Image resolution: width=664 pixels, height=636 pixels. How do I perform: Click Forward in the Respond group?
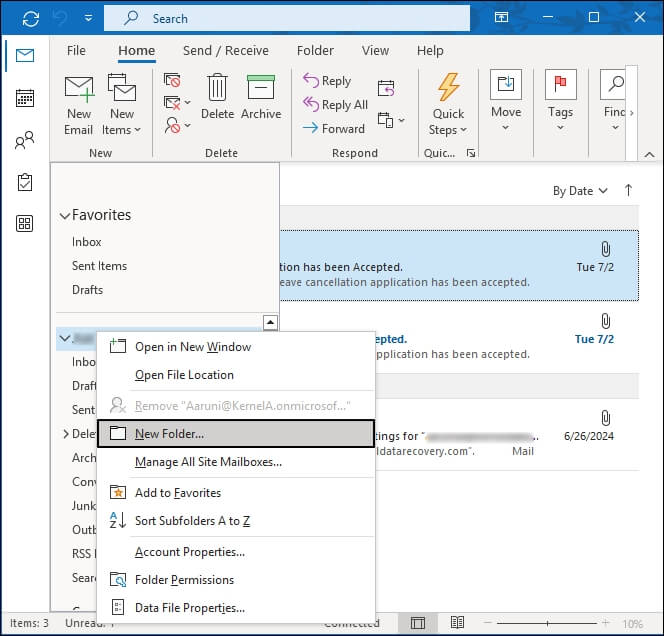pos(334,128)
